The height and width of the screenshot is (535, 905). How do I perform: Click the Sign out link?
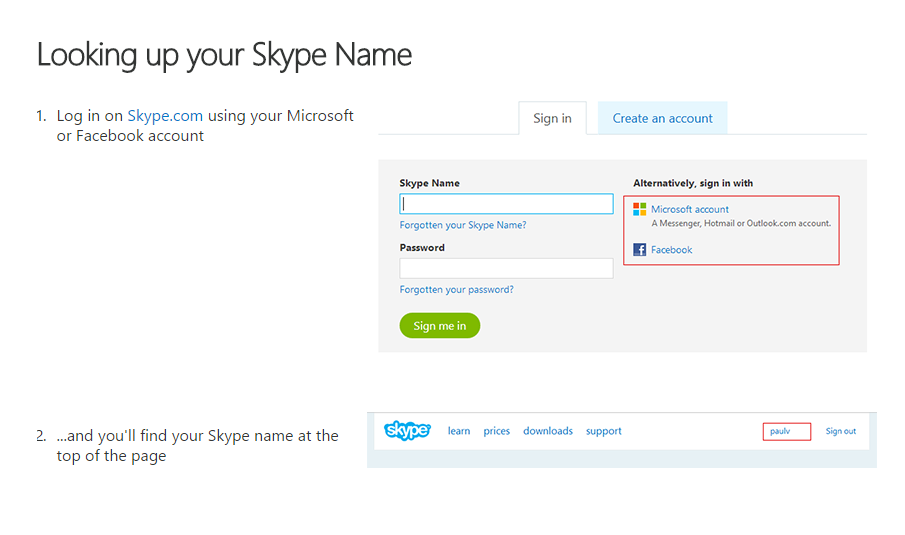pyautogui.click(x=841, y=431)
